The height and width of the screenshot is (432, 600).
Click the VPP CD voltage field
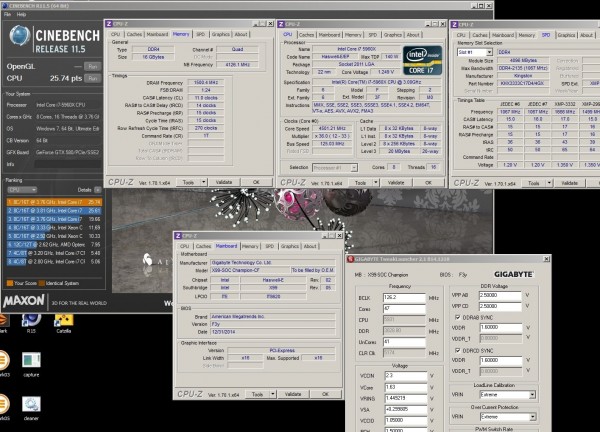tap(500, 306)
